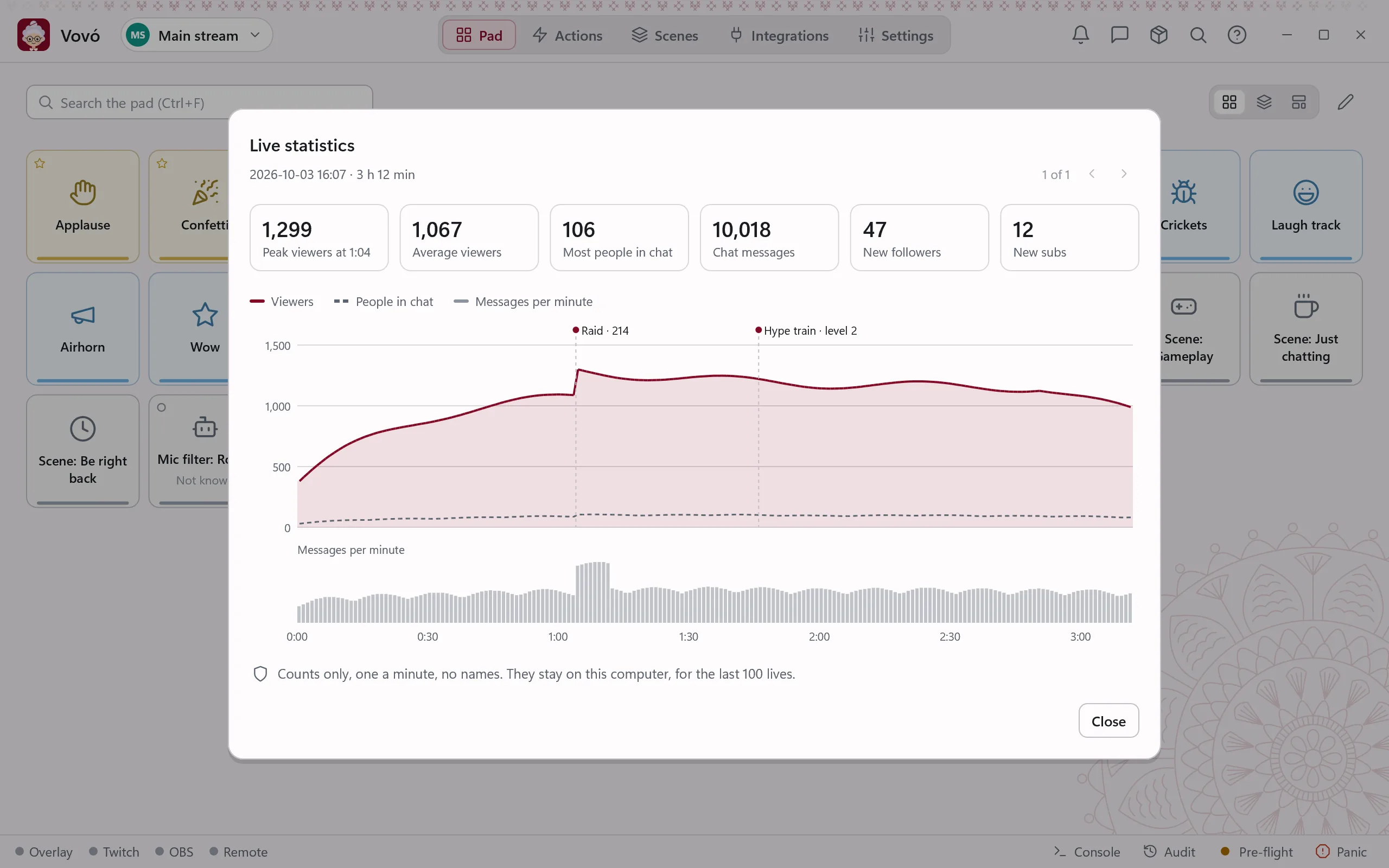This screenshot has width=1389, height=868.
Task: Open the Integrations tab
Action: [779, 35]
